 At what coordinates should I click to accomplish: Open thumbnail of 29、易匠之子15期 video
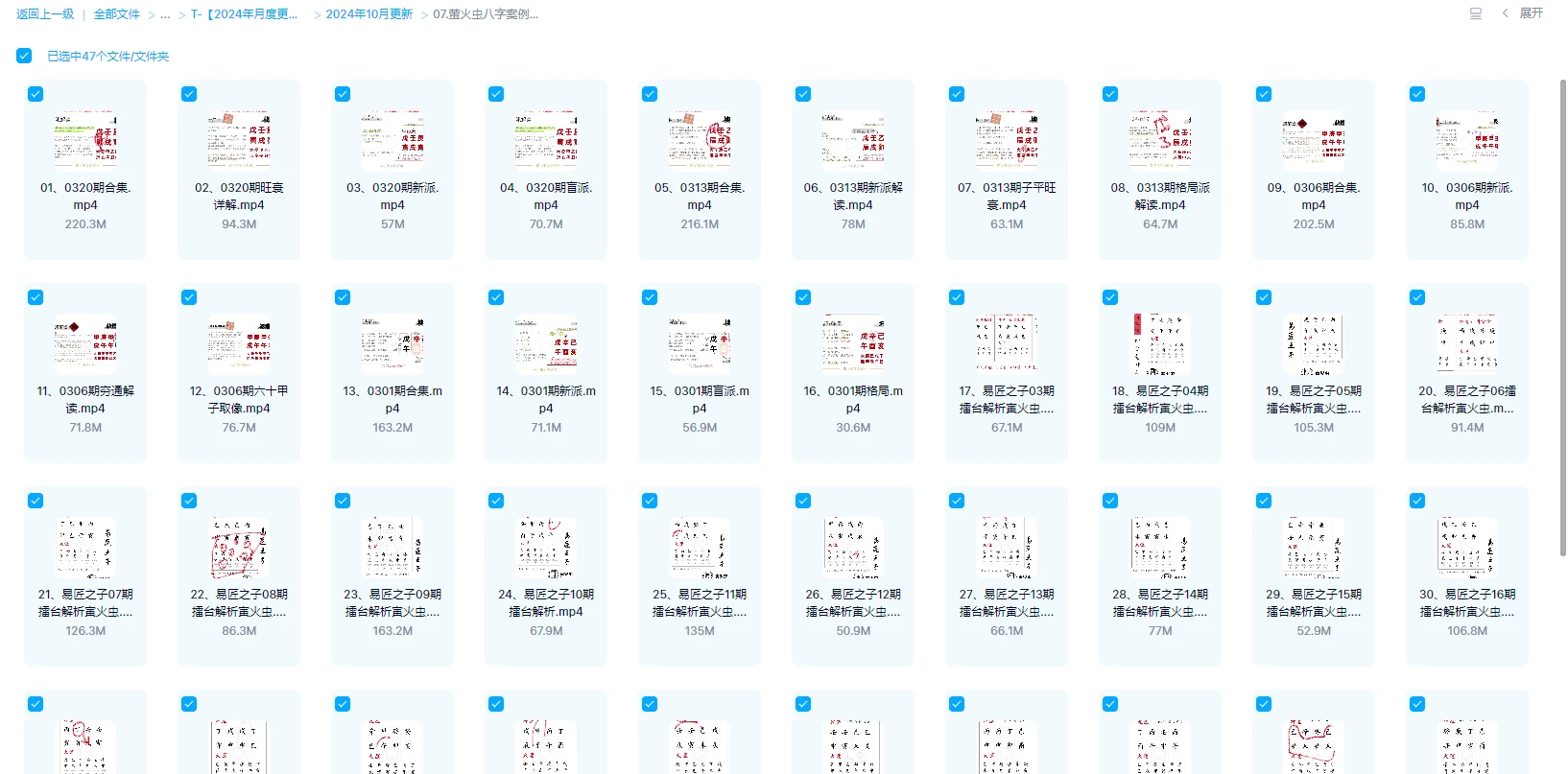coord(1314,548)
